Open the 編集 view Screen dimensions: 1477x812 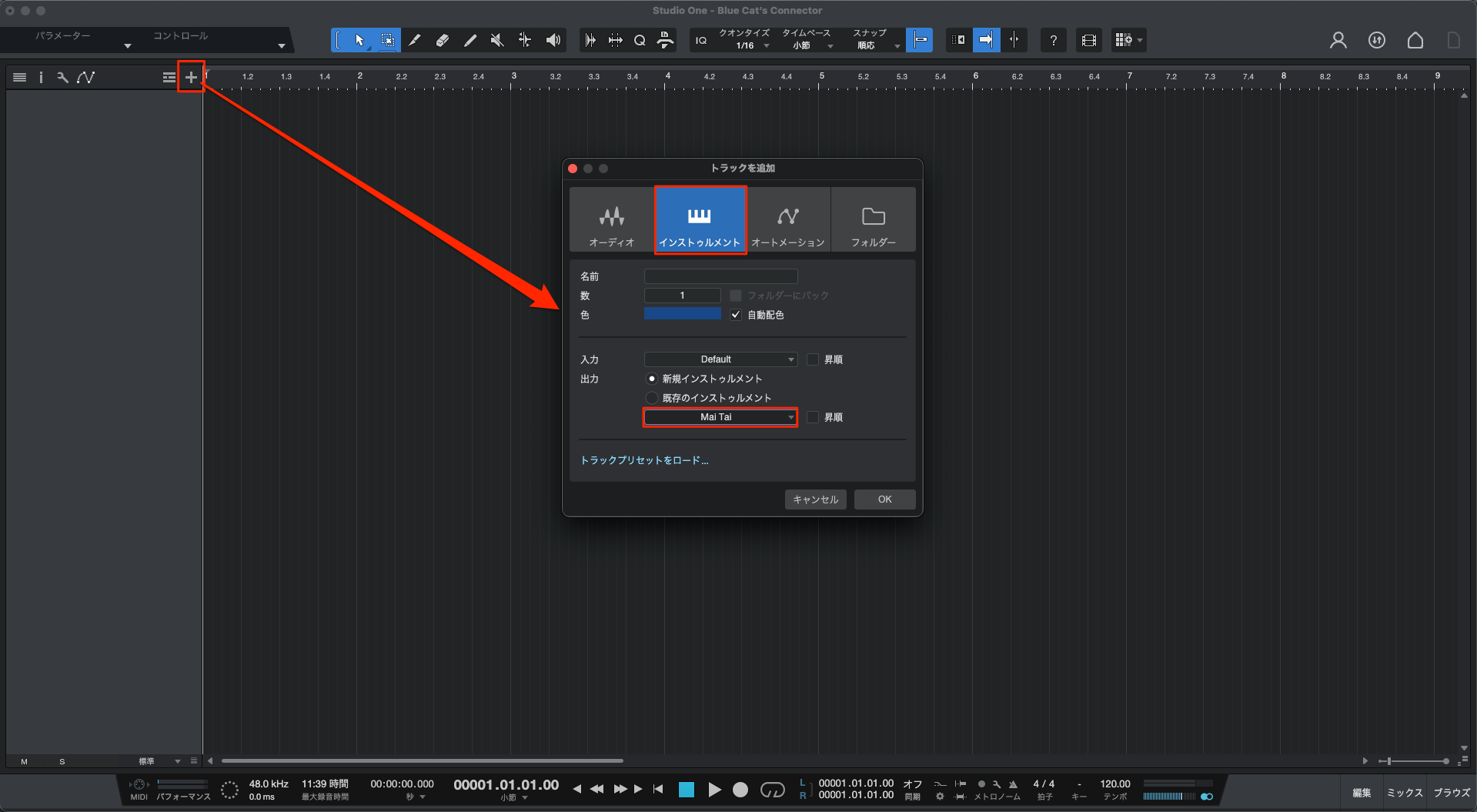click(x=1362, y=793)
